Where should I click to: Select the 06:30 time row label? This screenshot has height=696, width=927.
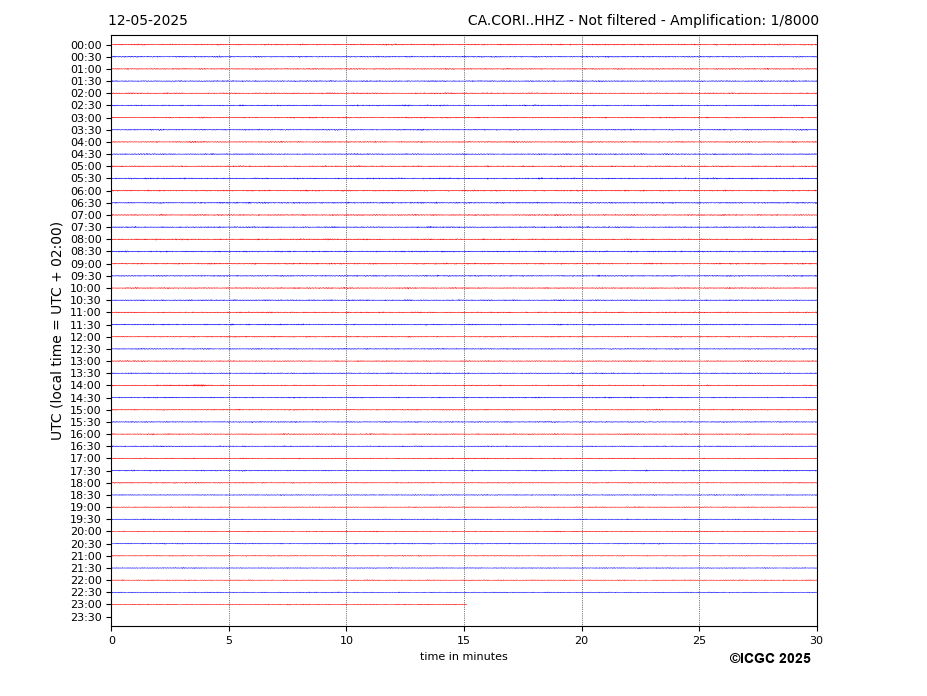click(x=86, y=203)
